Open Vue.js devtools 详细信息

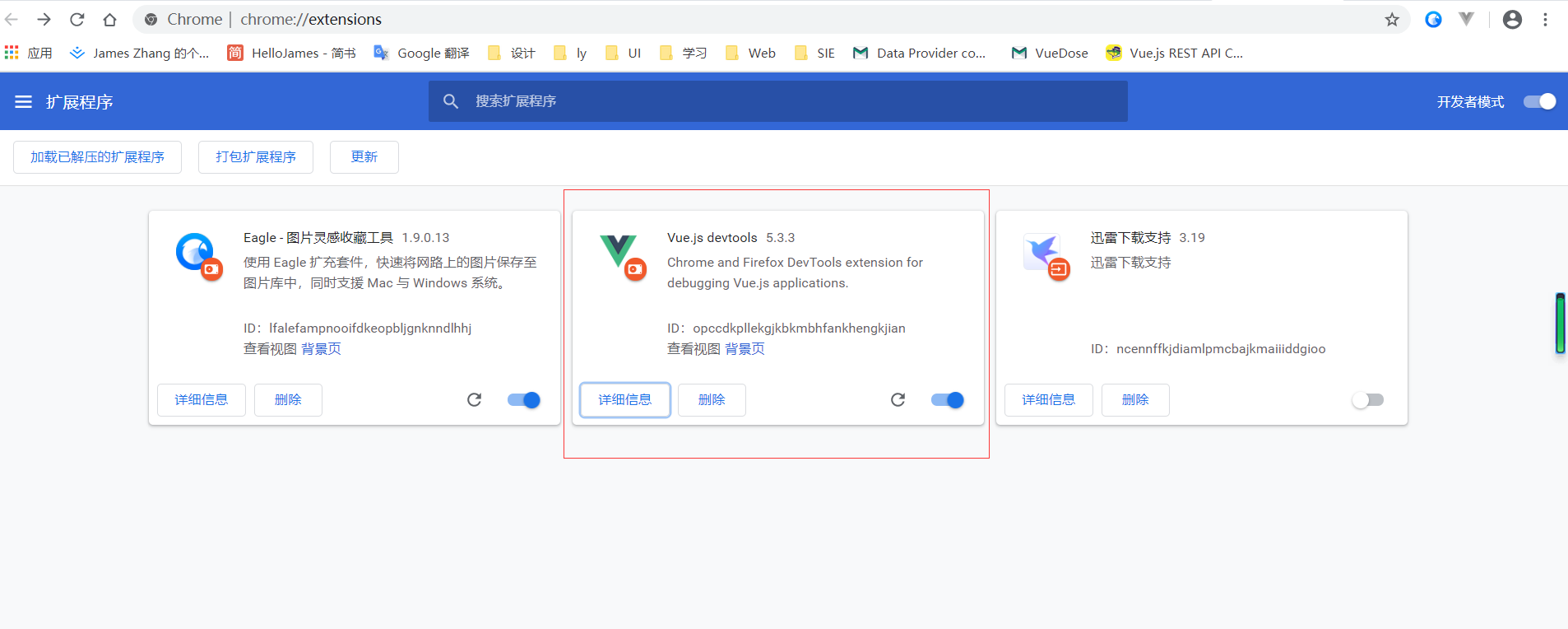(625, 400)
